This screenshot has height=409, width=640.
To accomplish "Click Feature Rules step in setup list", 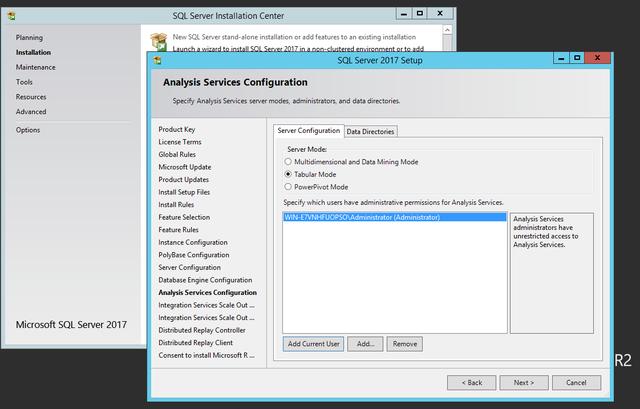I will [x=178, y=230].
